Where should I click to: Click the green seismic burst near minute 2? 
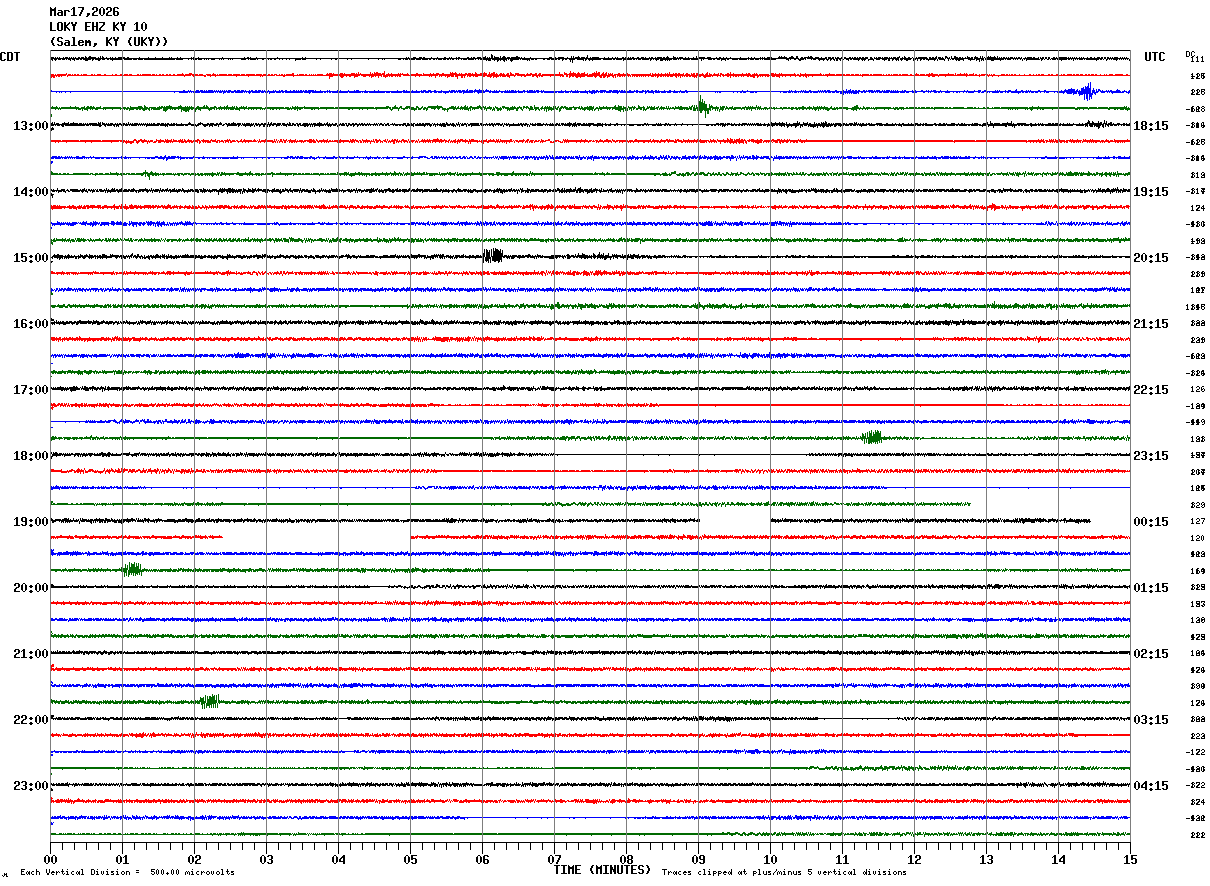point(209,701)
